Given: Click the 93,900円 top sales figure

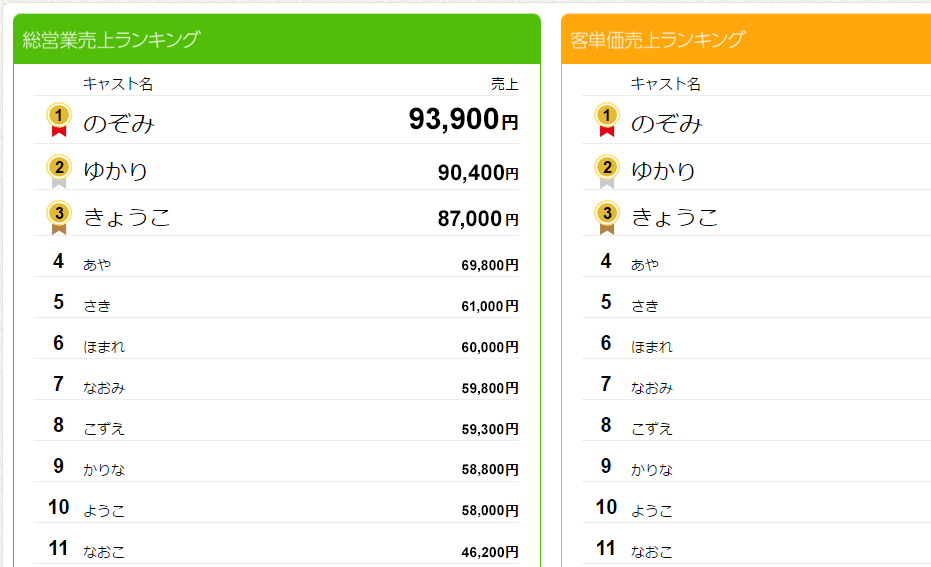Looking at the screenshot, I should 463,119.
